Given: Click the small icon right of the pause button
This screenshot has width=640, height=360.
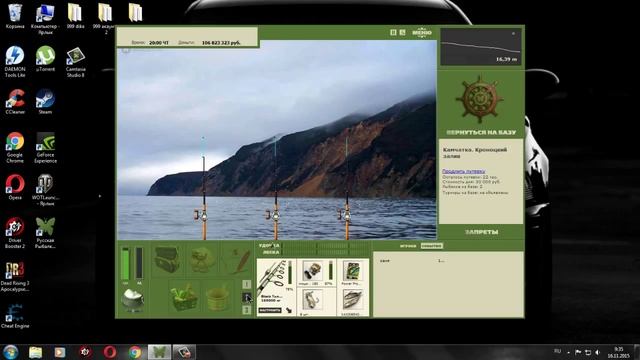Looking at the screenshot, I should (402, 32).
